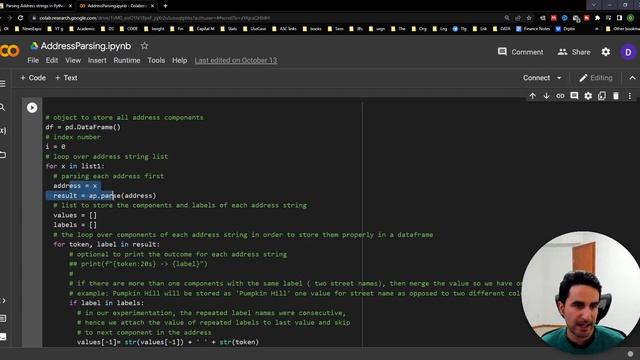This screenshot has height=360, width=640.
Task: Open notebook settings gear icon
Action: [606, 52]
